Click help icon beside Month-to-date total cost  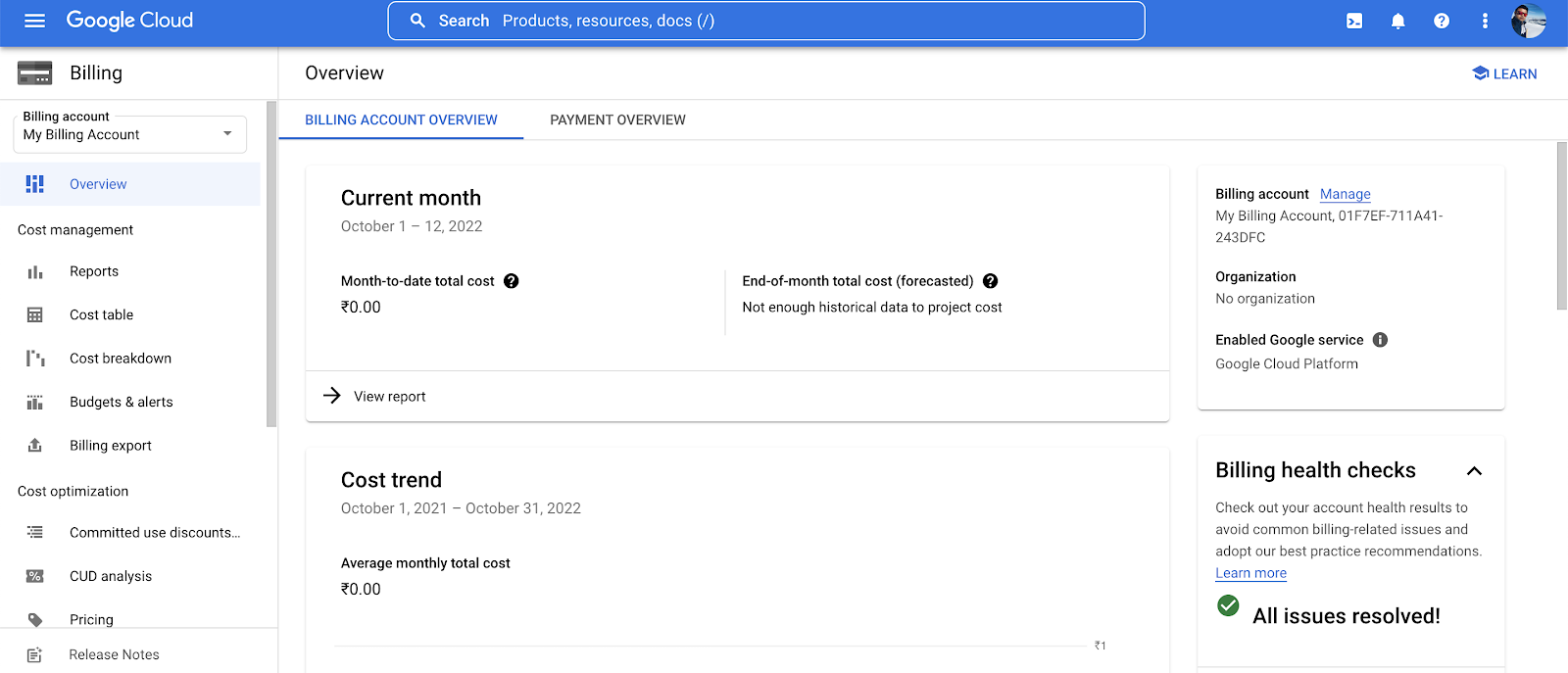512,281
